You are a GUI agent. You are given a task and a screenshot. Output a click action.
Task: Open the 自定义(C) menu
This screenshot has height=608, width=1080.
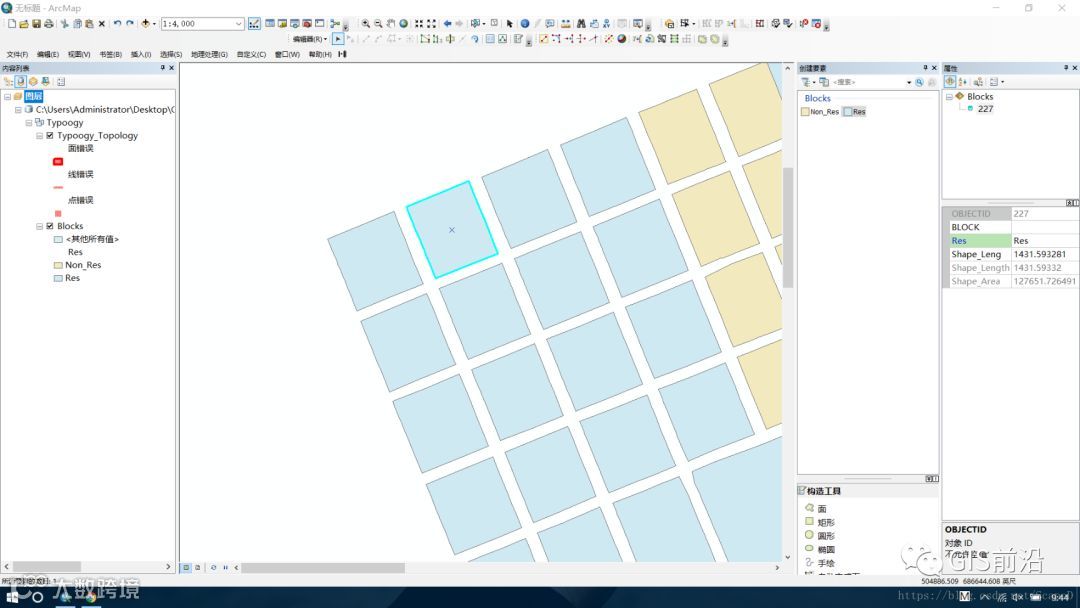[251, 54]
